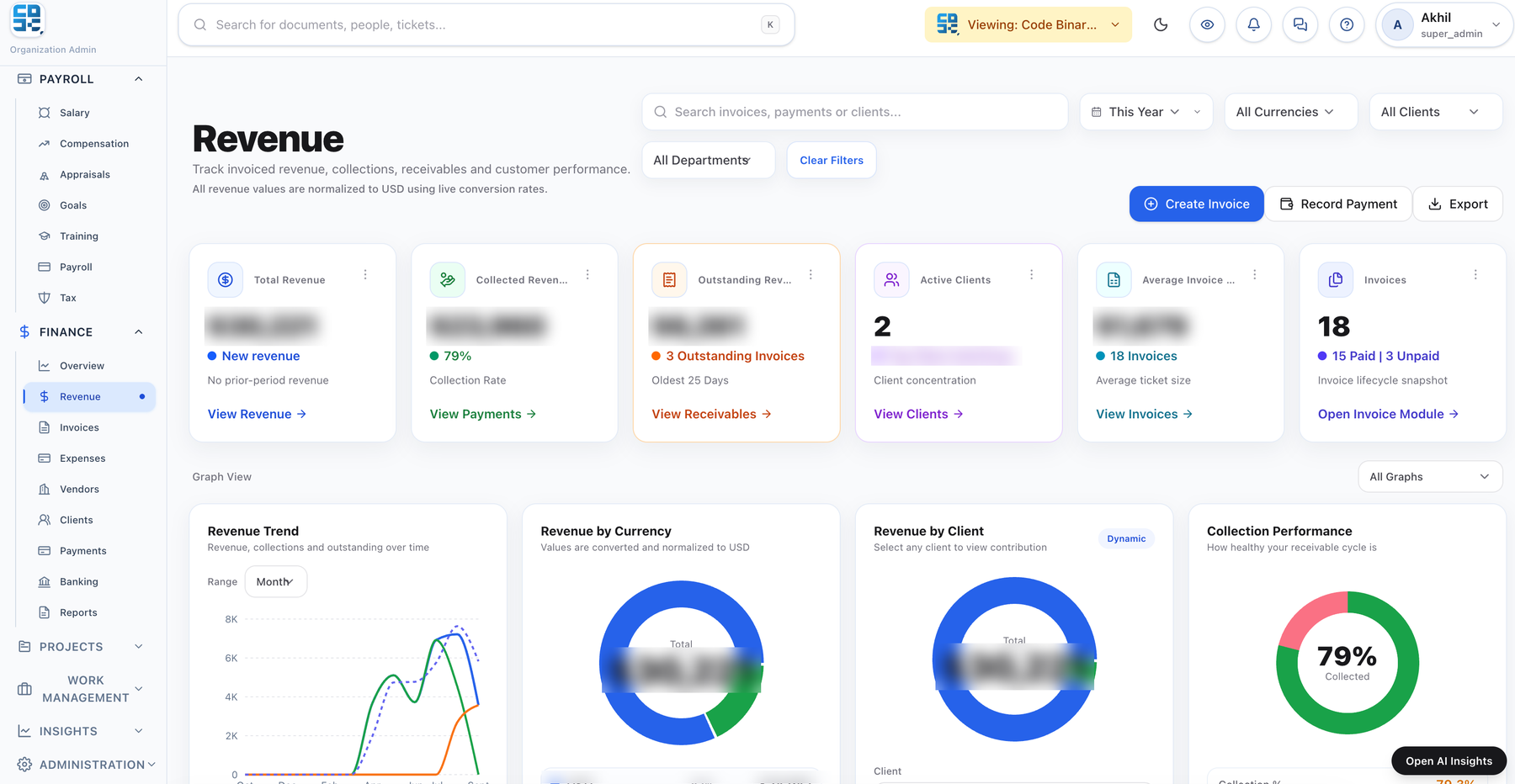Click the Collected Revenue card icon
1515x784 pixels.
coord(448,280)
